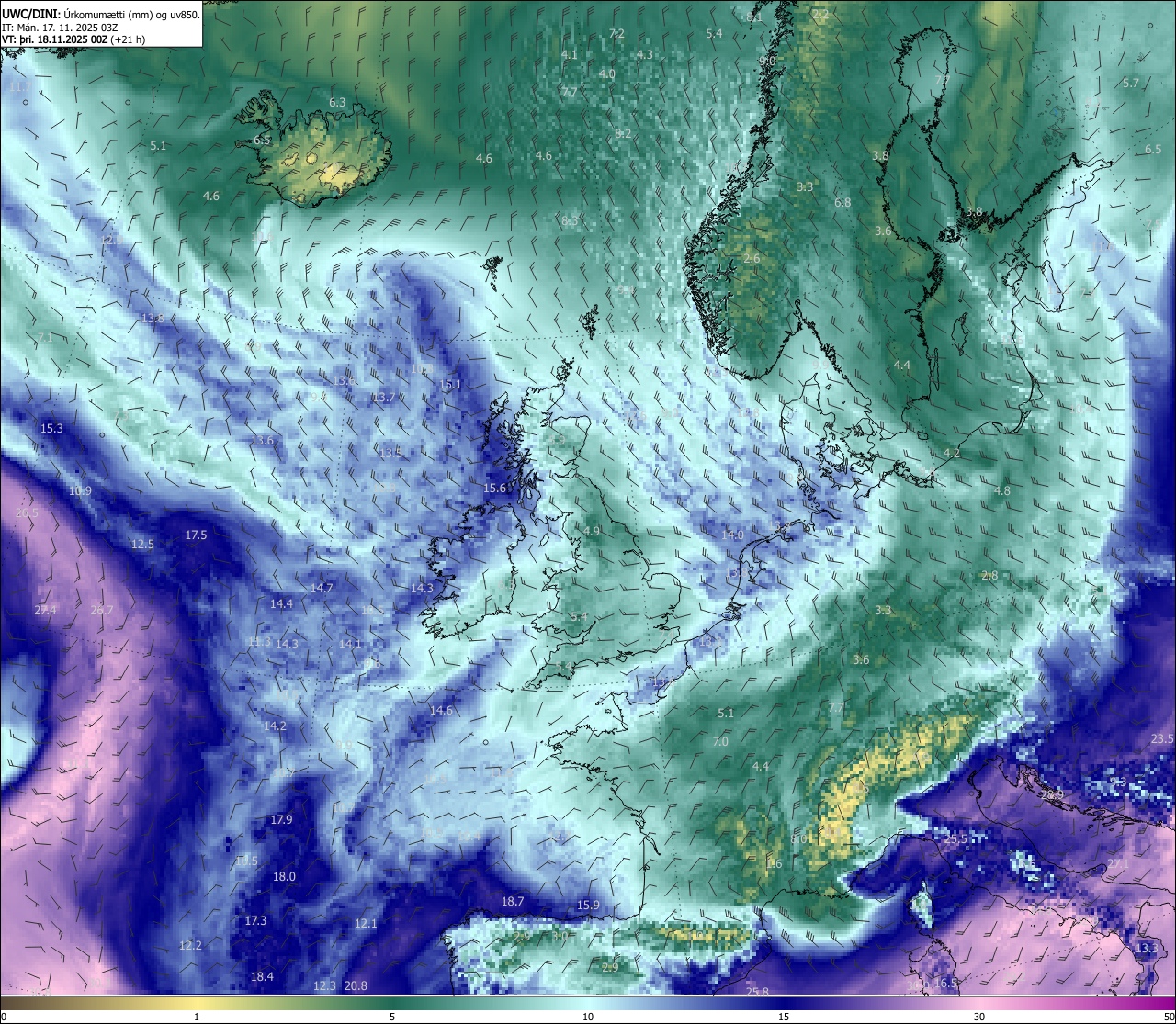Click the 17.5 value label
The image size is (1176, 1024).
click(197, 535)
